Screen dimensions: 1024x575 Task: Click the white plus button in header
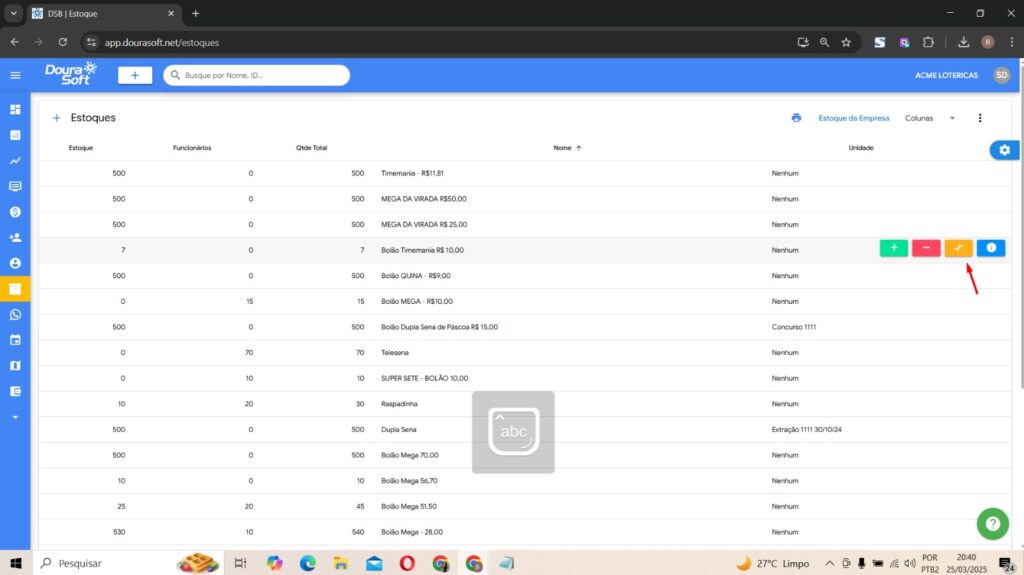[134, 75]
